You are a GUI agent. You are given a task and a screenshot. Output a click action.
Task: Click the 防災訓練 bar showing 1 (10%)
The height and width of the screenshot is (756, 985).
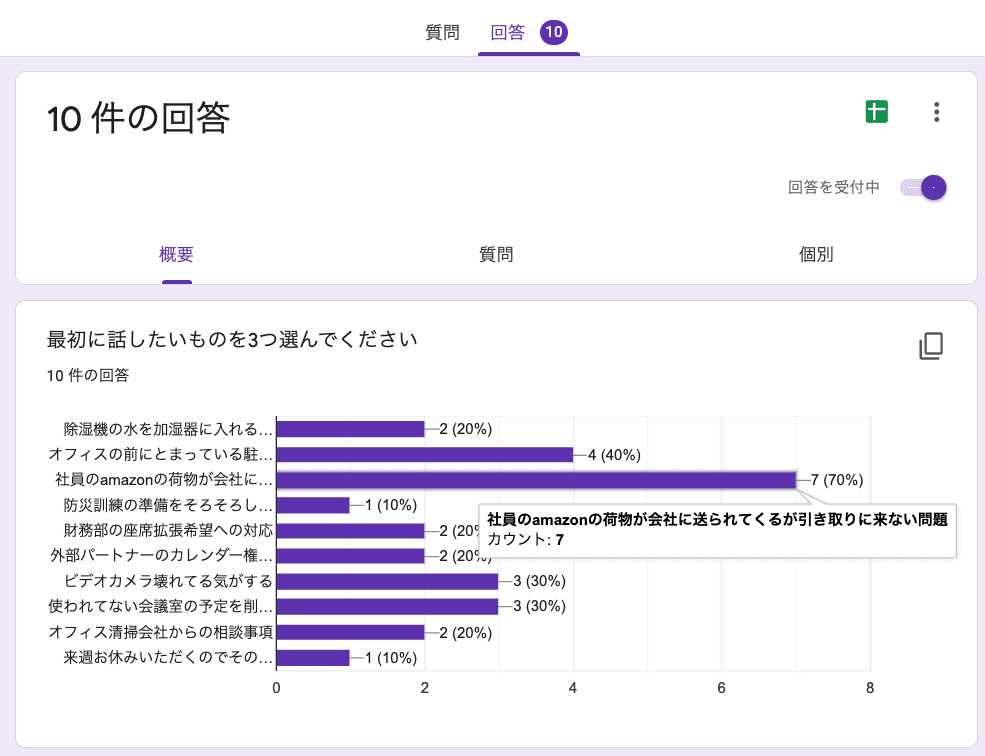pyautogui.click(x=313, y=505)
